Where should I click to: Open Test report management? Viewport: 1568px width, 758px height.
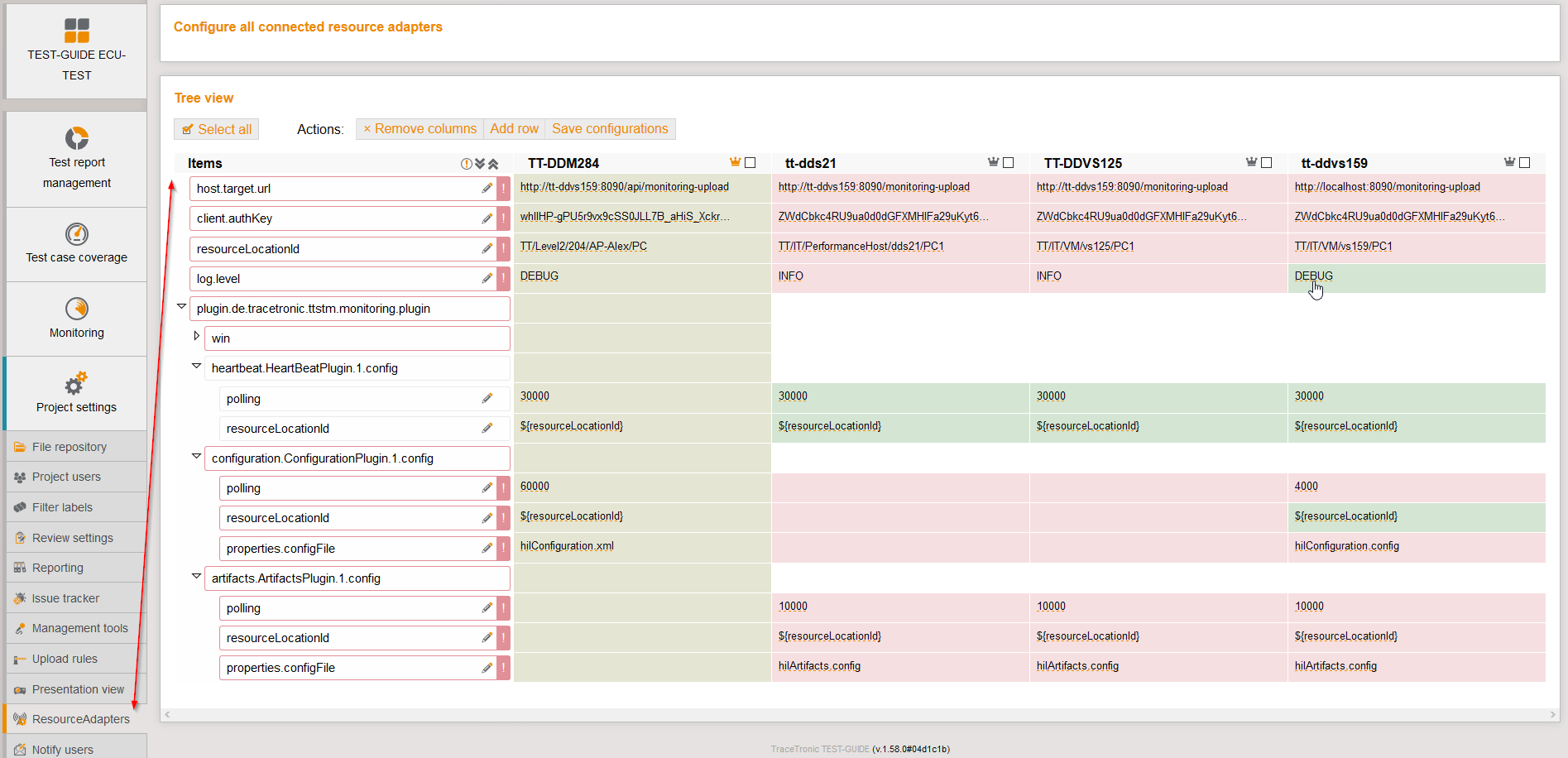pyautogui.click(x=77, y=138)
